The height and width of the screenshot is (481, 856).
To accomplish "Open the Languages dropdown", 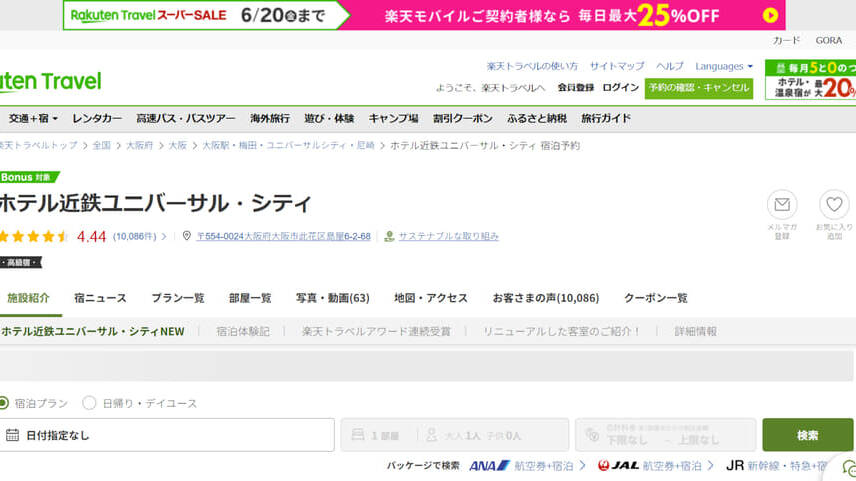I will click(x=724, y=66).
